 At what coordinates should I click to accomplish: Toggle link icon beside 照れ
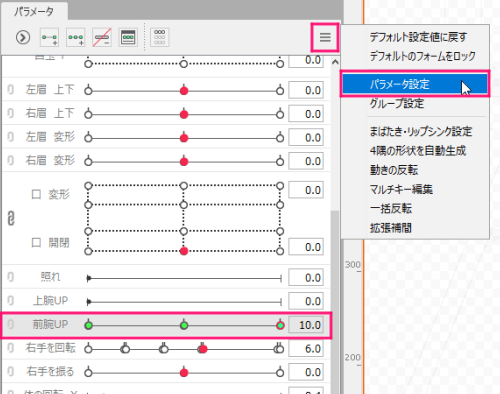point(11,277)
